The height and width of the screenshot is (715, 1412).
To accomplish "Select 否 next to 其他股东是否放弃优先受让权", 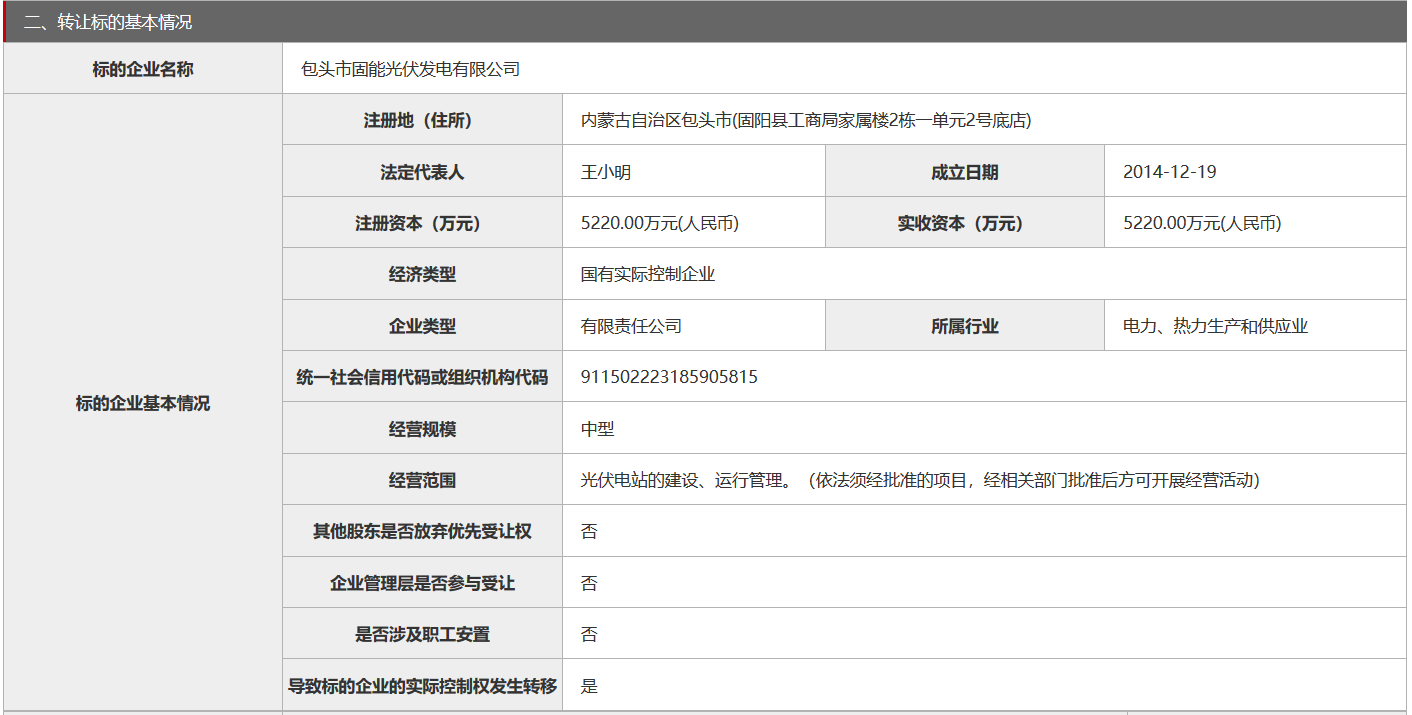I will (589, 532).
